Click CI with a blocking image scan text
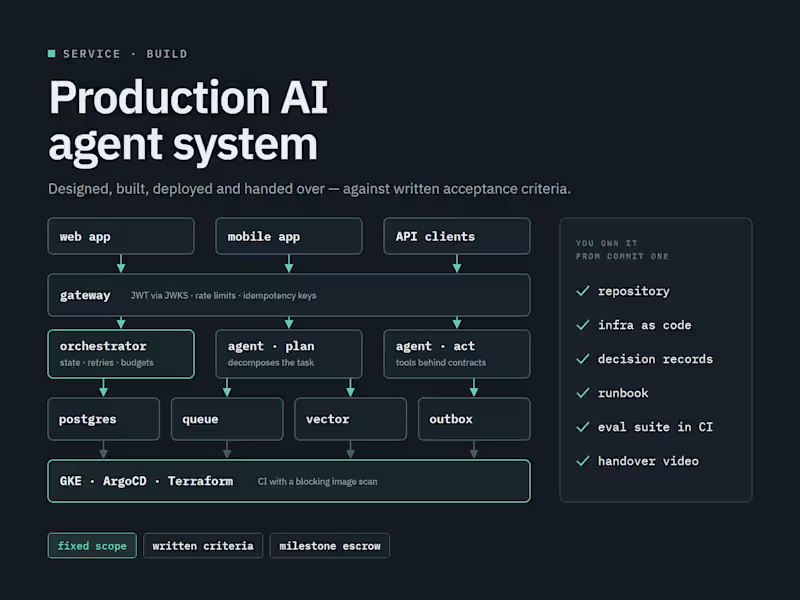Viewport: 800px width, 600px height. click(317, 482)
